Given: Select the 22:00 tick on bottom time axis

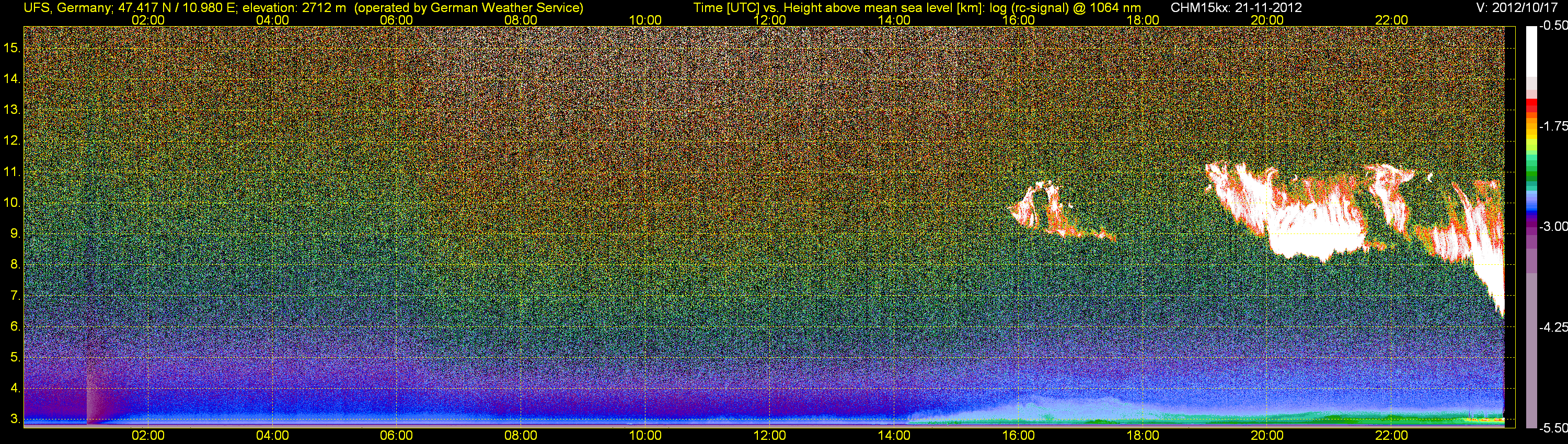Looking at the screenshot, I should click(x=1391, y=436).
